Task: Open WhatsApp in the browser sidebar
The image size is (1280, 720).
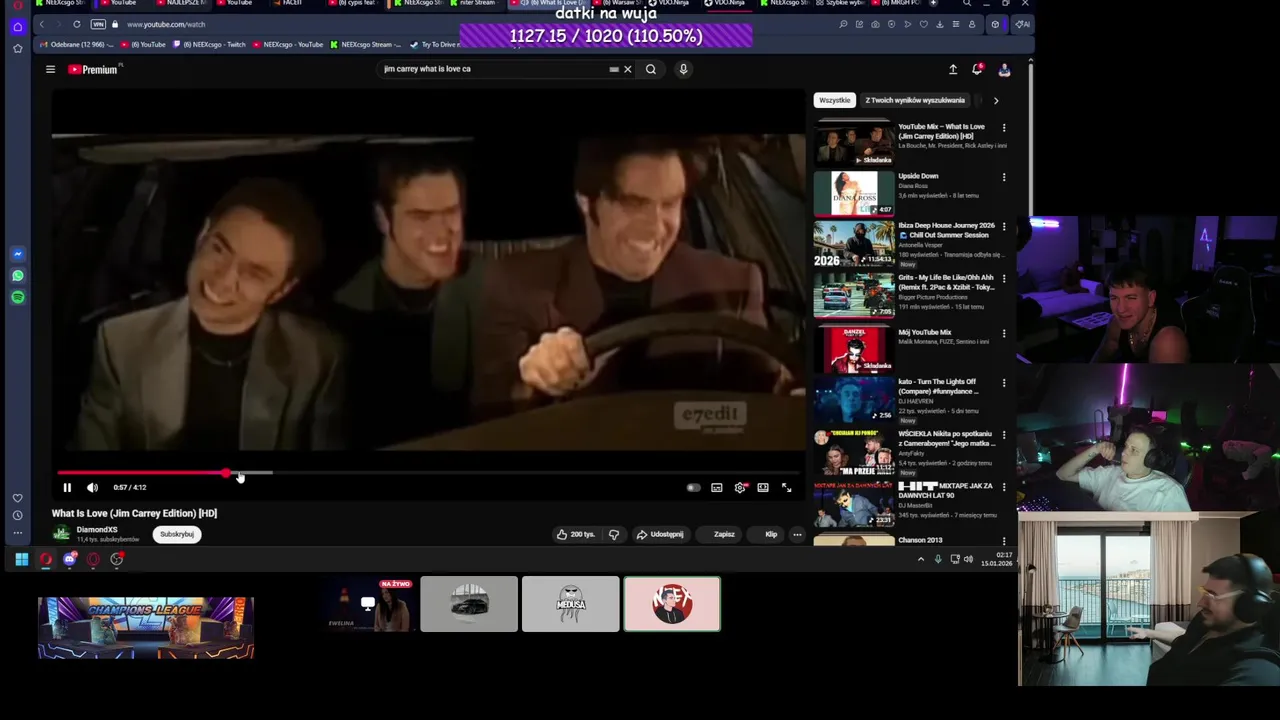Action: (18, 276)
